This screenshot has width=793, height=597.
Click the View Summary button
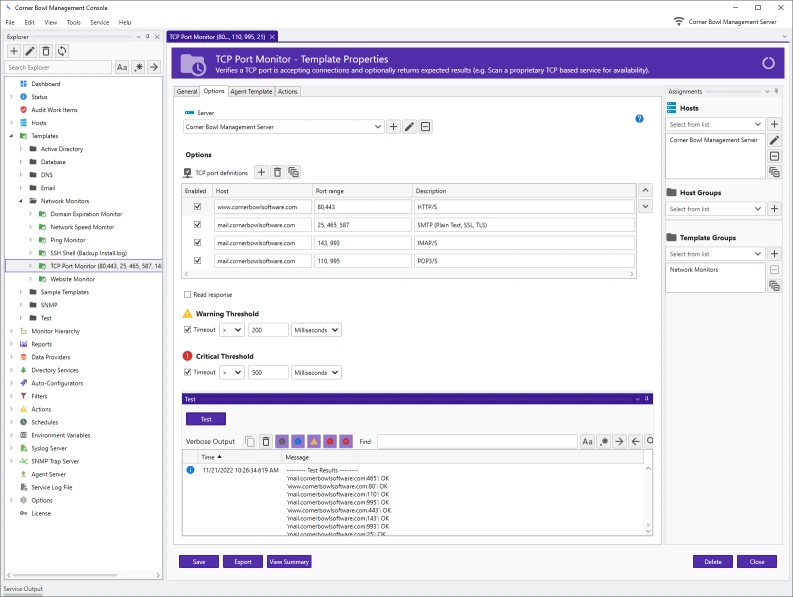(289, 562)
